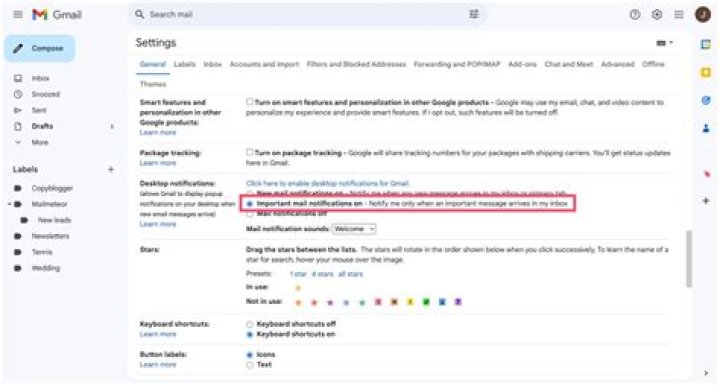Open Learn more under Keyboard shortcuts
The width and height of the screenshot is (720, 386).
158,334
